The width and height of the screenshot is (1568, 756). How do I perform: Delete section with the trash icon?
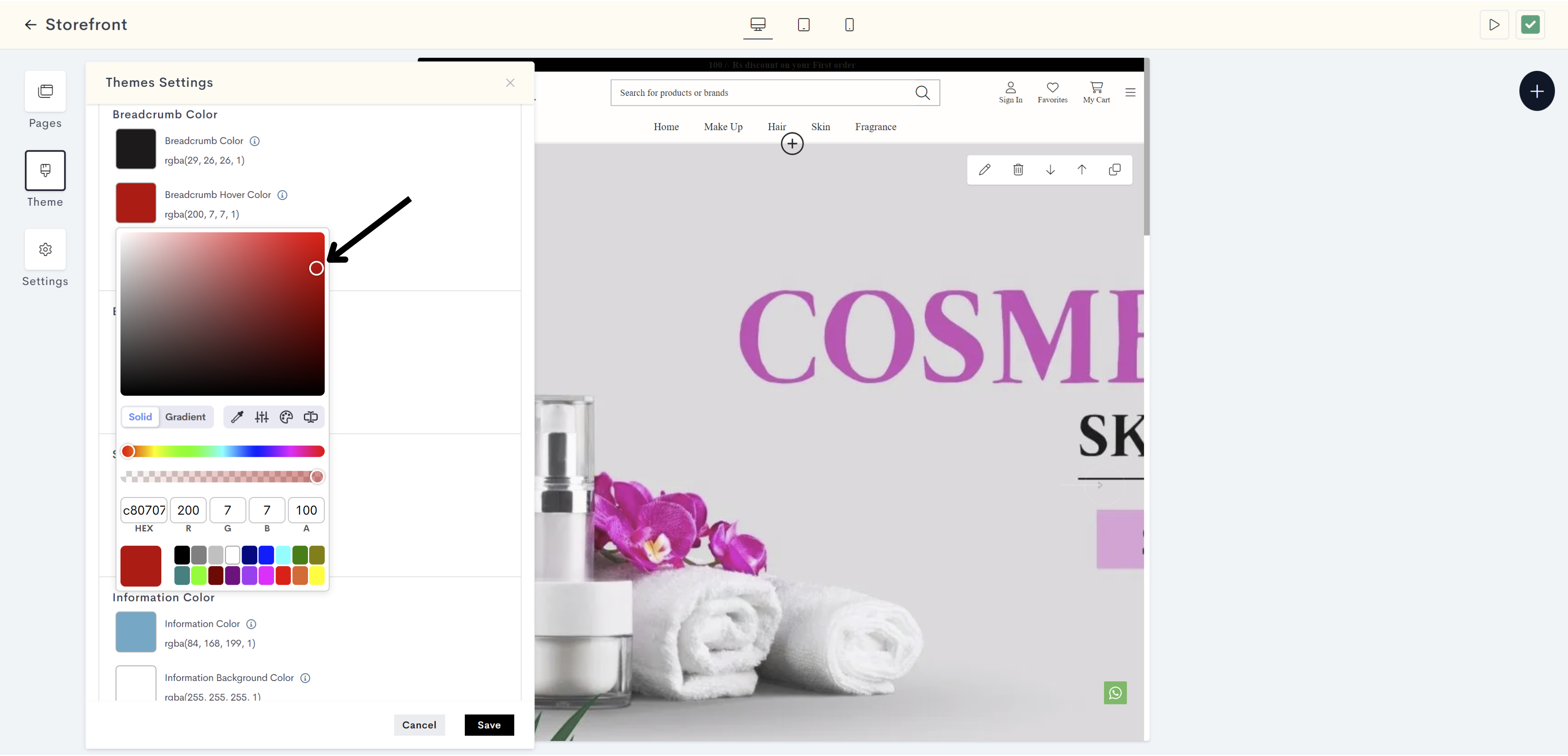pyautogui.click(x=1018, y=169)
